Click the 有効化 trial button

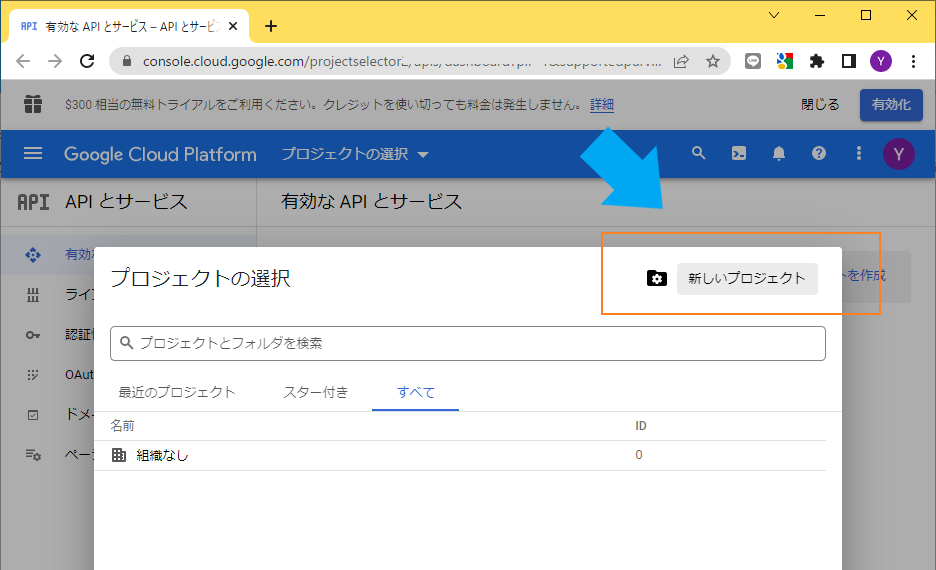click(x=891, y=104)
